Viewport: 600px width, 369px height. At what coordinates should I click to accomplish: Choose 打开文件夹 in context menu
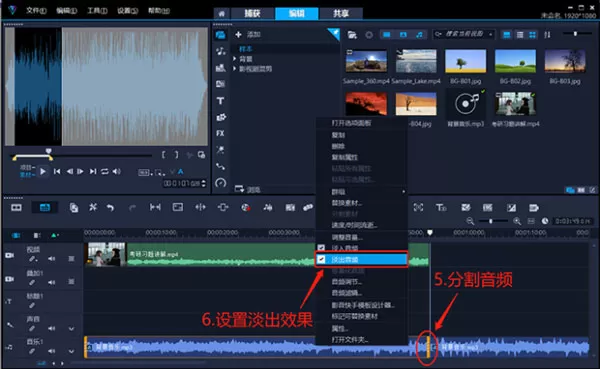coord(350,340)
